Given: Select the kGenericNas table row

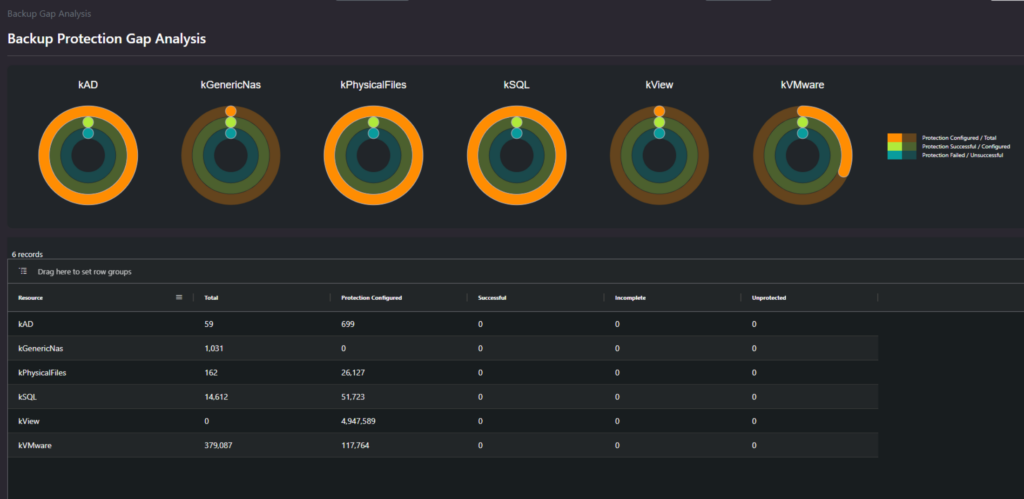Looking at the screenshot, I should [x=443, y=349].
